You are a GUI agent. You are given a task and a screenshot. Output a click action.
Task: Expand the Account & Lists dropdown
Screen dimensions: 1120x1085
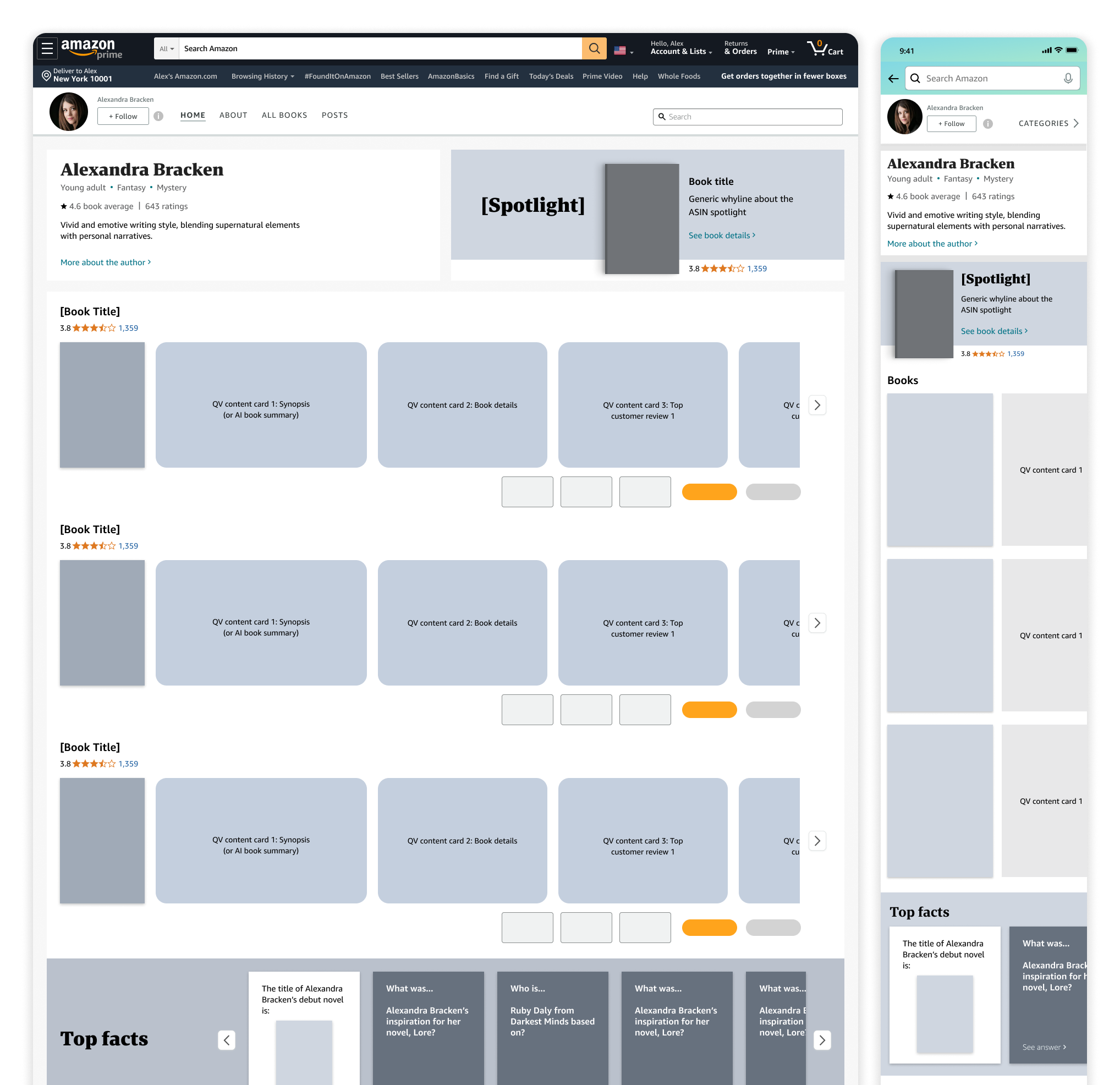680,52
